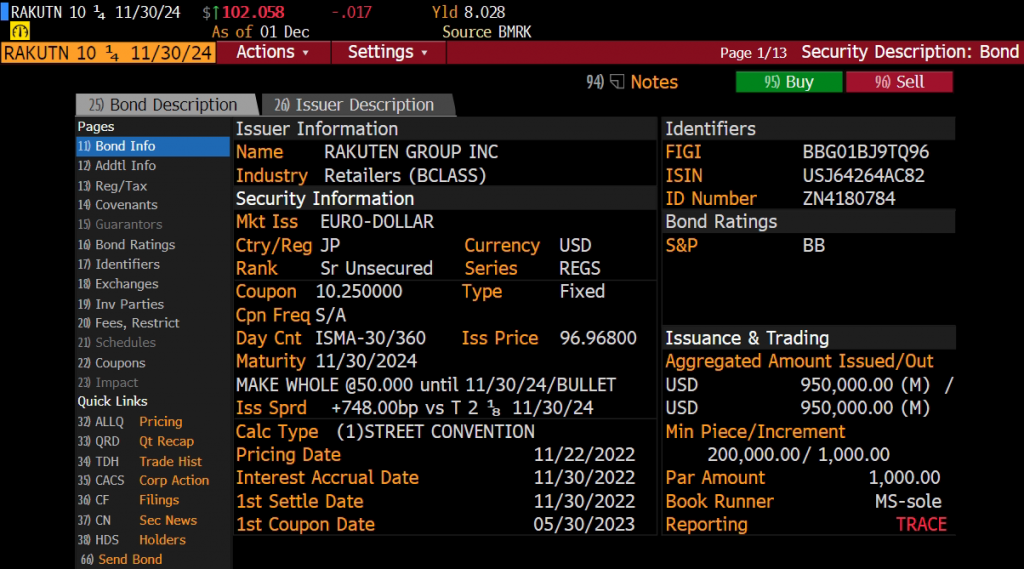Open the Fees, Restrict page
Viewport: 1024px width, 569px height.
[x=129, y=323]
